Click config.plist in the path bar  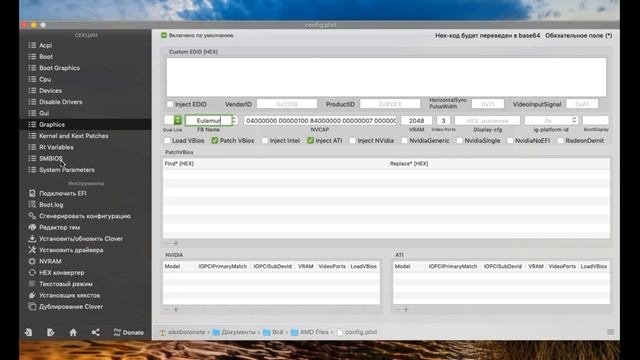coord(357,332)
